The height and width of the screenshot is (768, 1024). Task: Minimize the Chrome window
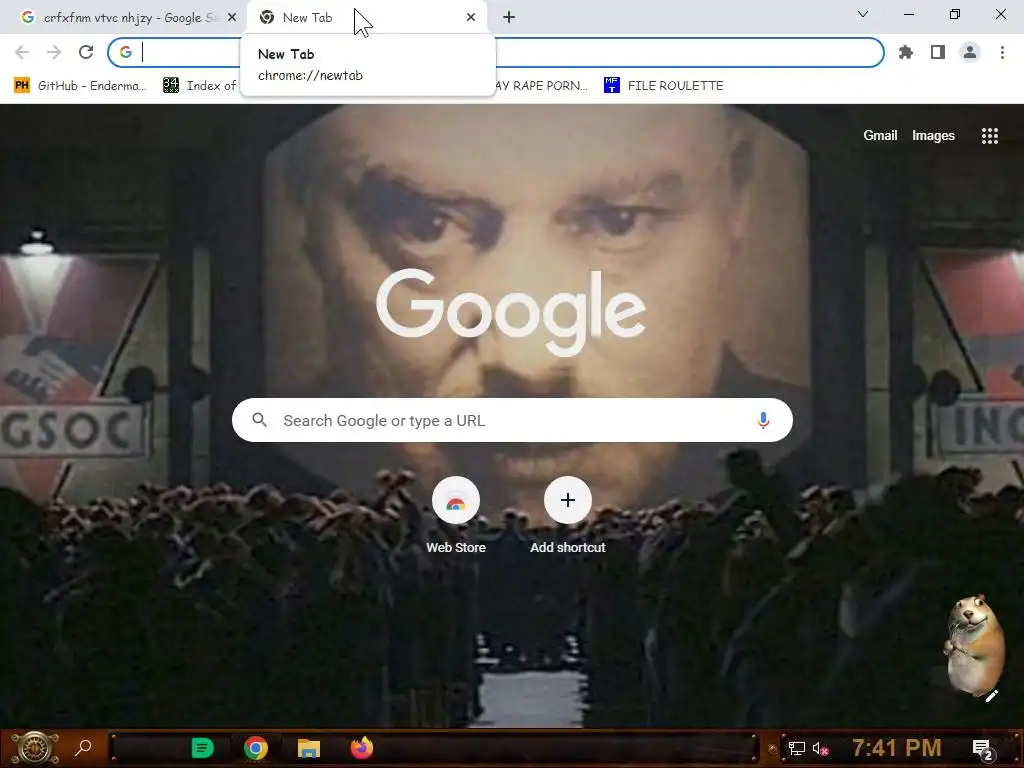(x=908, y=14)
